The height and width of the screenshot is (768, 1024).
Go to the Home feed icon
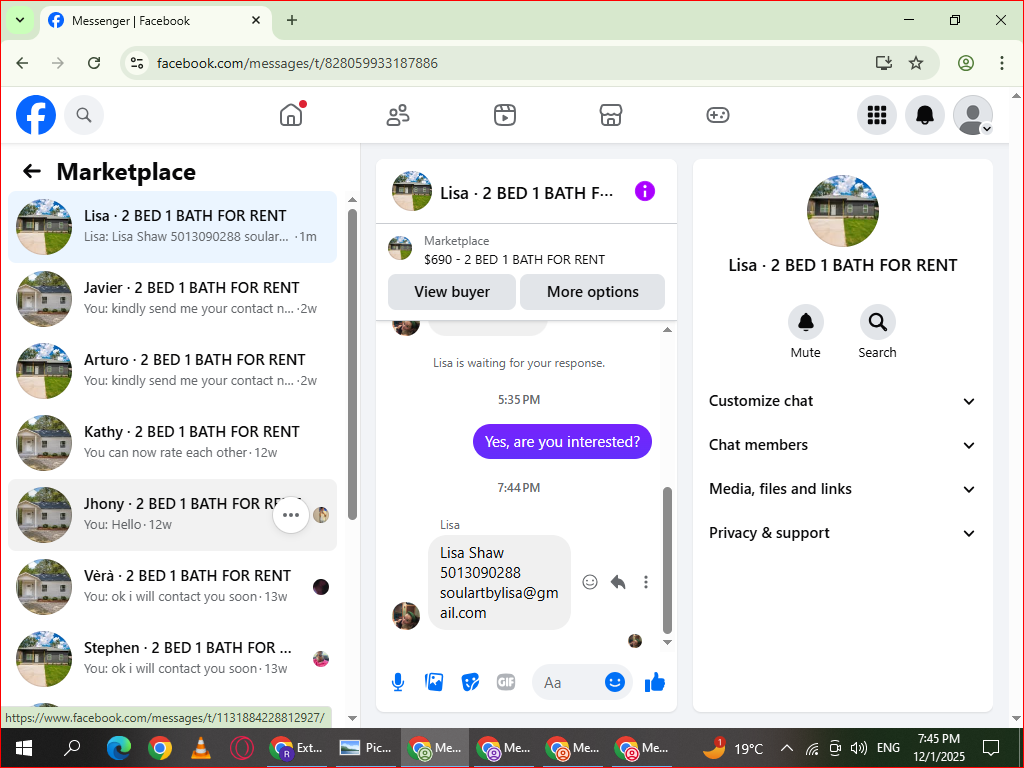click(291, 115)
